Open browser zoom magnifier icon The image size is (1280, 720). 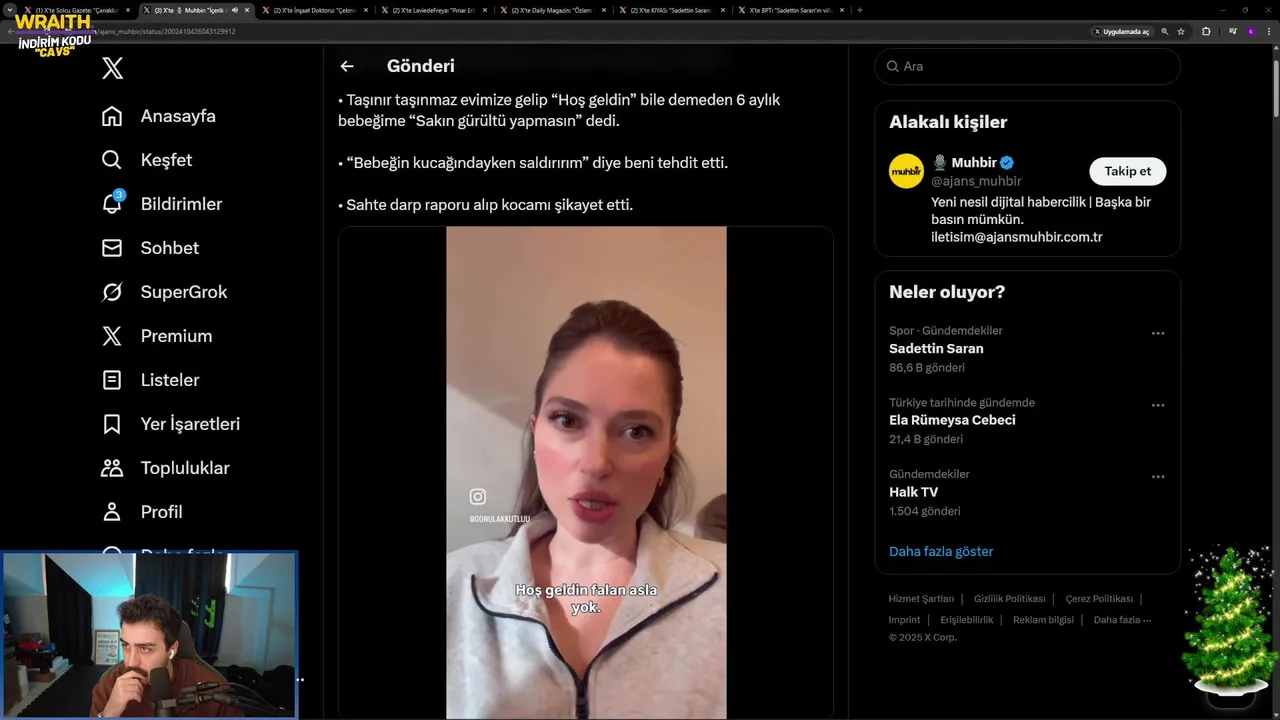coord(1165,31)
